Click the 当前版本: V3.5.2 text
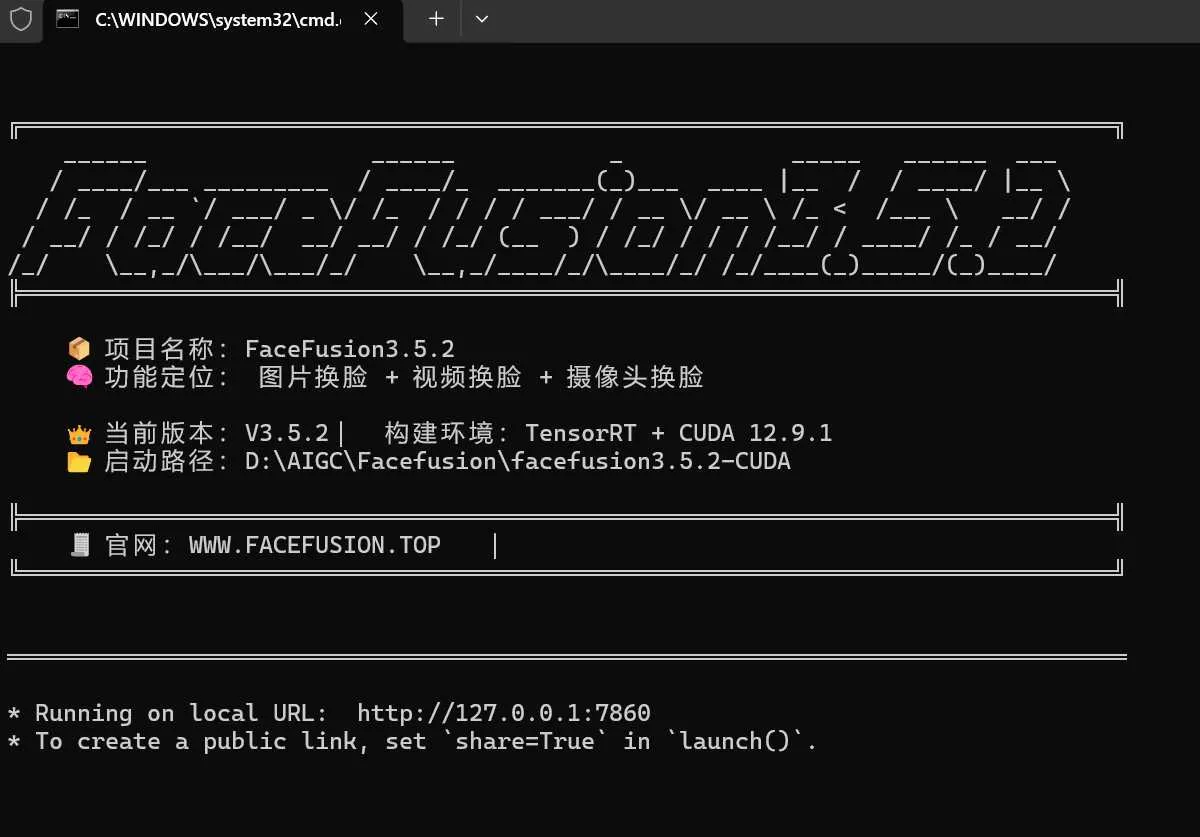The width and height of the screenshot is (1200, 837). point(216,433)
